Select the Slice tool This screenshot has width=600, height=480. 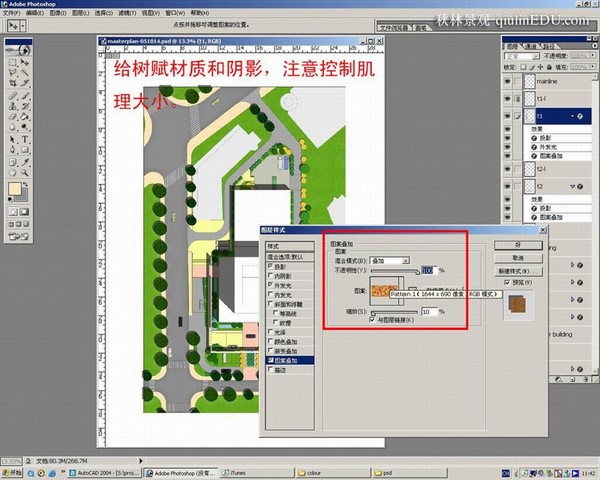[x=25, y=82]
